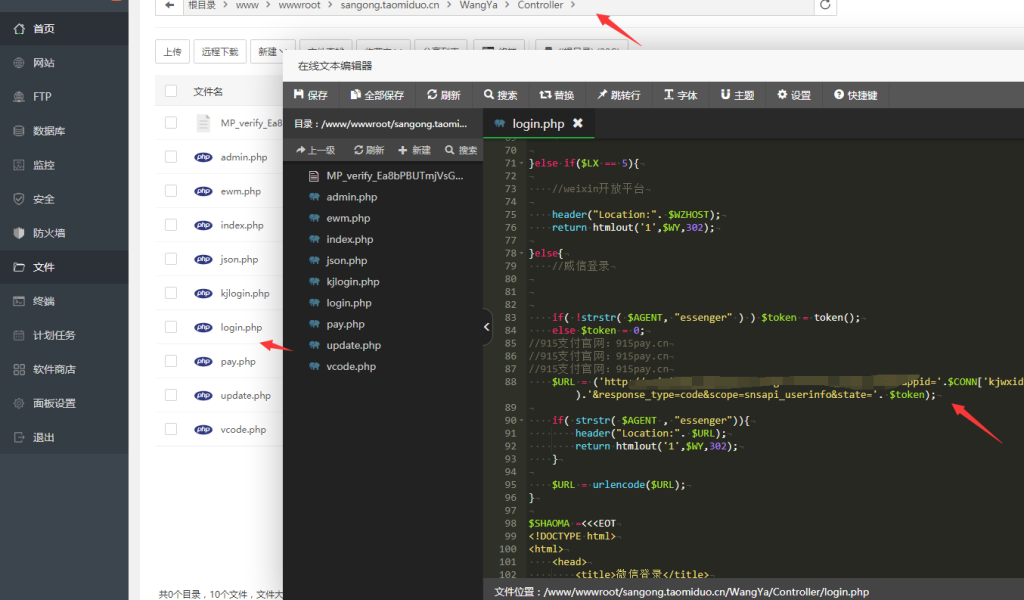The height and width of the screenshot is (600, 1024).
Task: Open 终端 in the left sidebar menu
Action: pyautogui.click(x=44, y=301)
